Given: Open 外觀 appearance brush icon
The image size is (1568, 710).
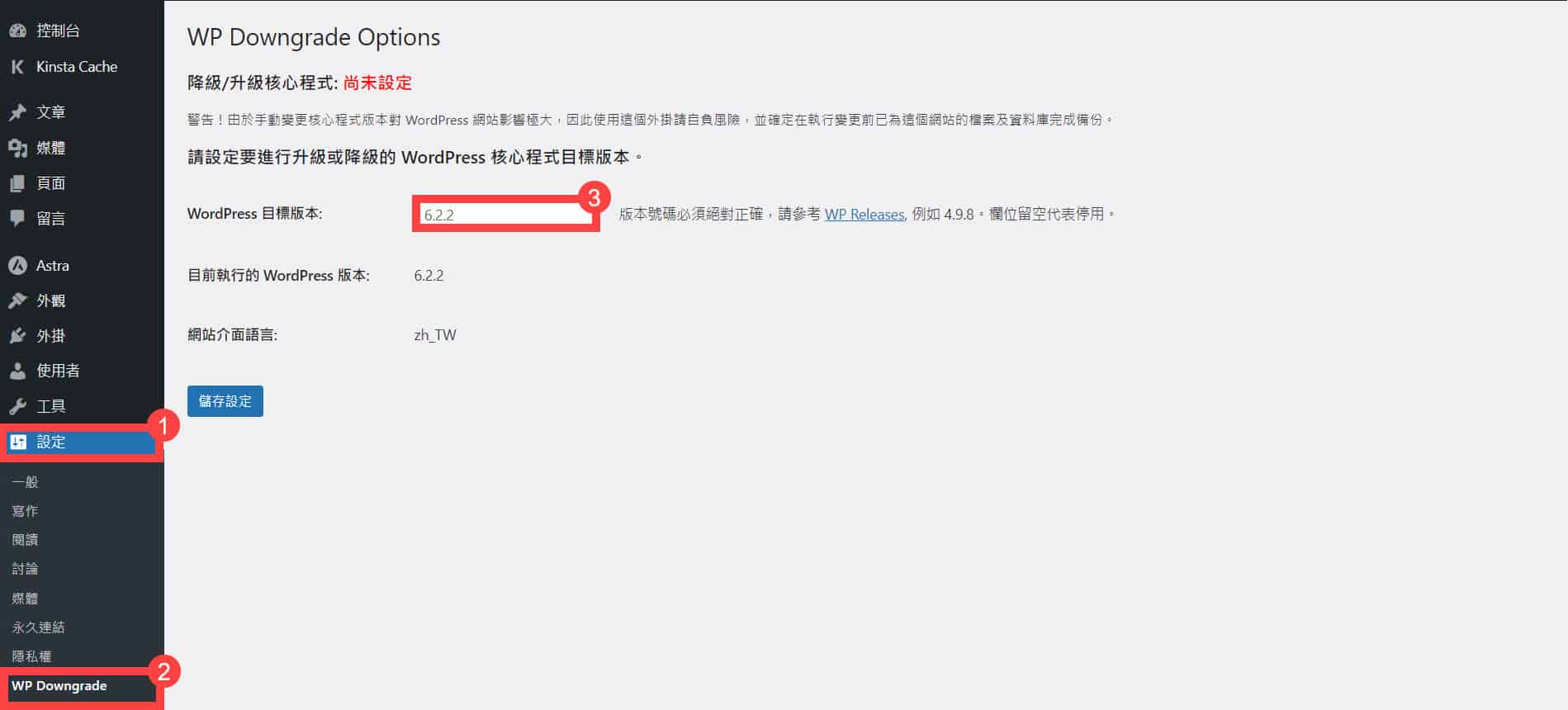Looking at the screenshot, I should click(17, 301).
